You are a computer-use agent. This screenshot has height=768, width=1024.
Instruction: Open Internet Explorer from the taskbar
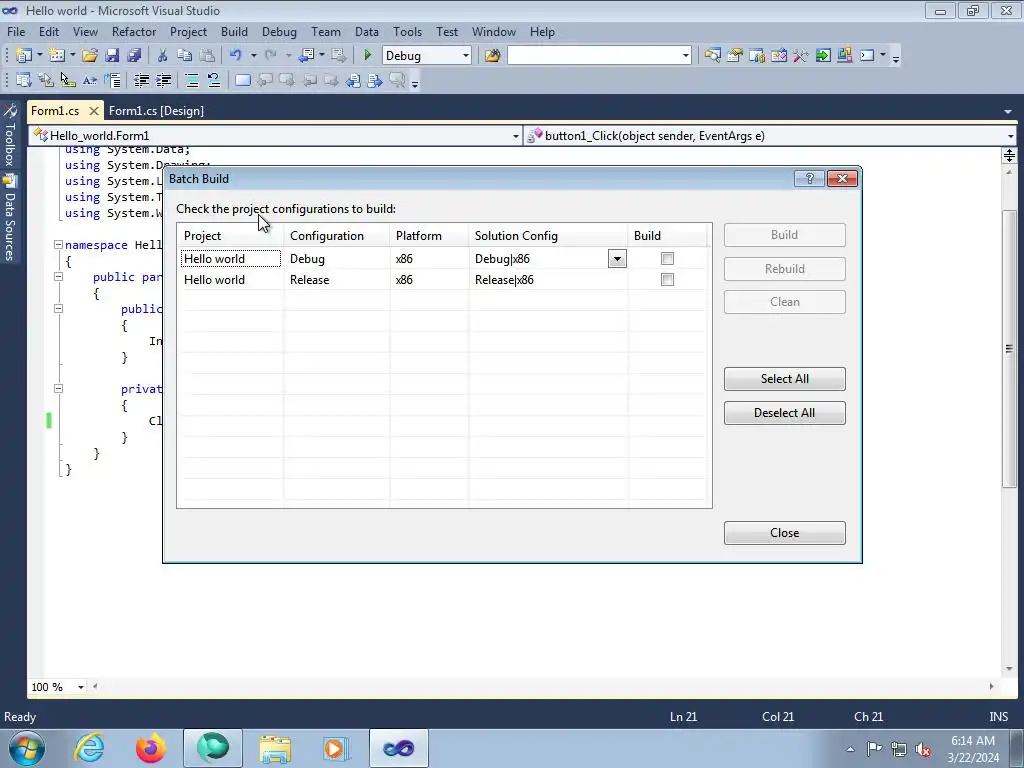(89, 748)
